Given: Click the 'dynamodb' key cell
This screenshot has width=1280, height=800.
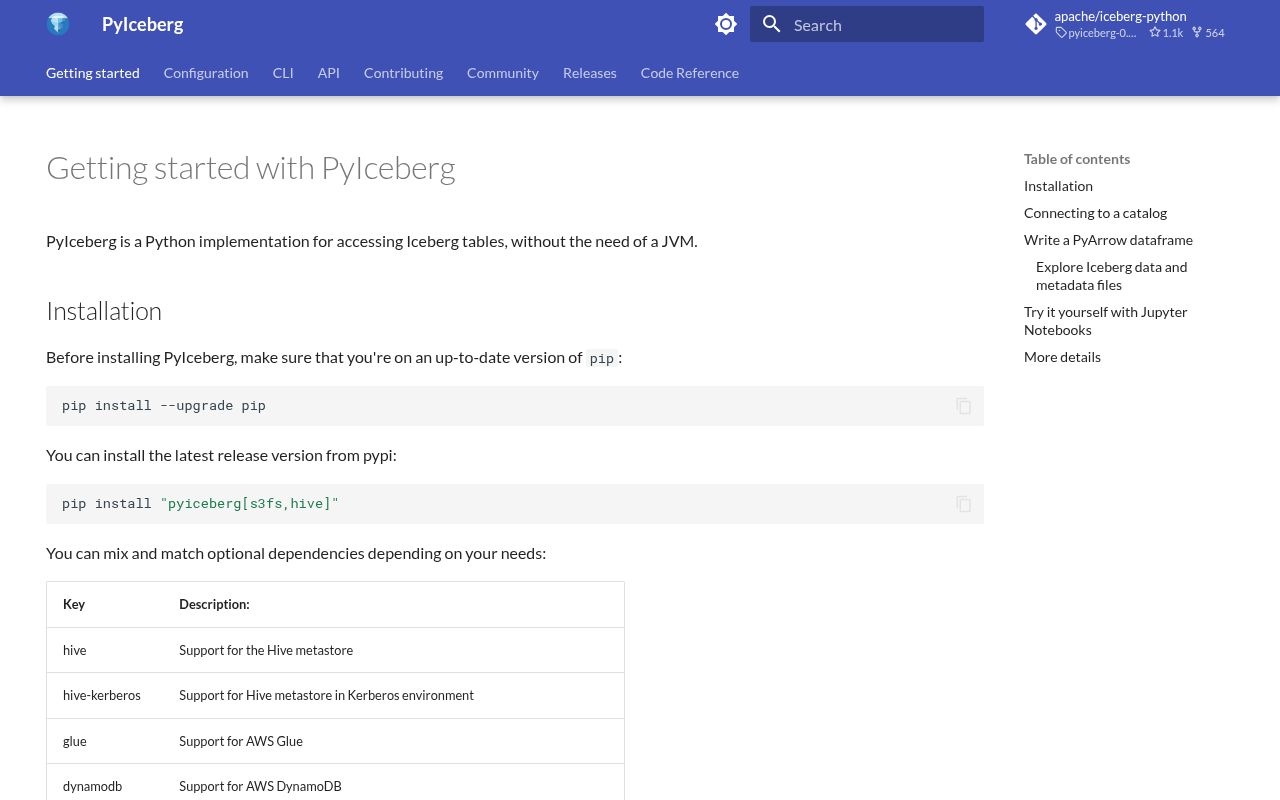Looking at the screenshot, I should click(105, 786).
